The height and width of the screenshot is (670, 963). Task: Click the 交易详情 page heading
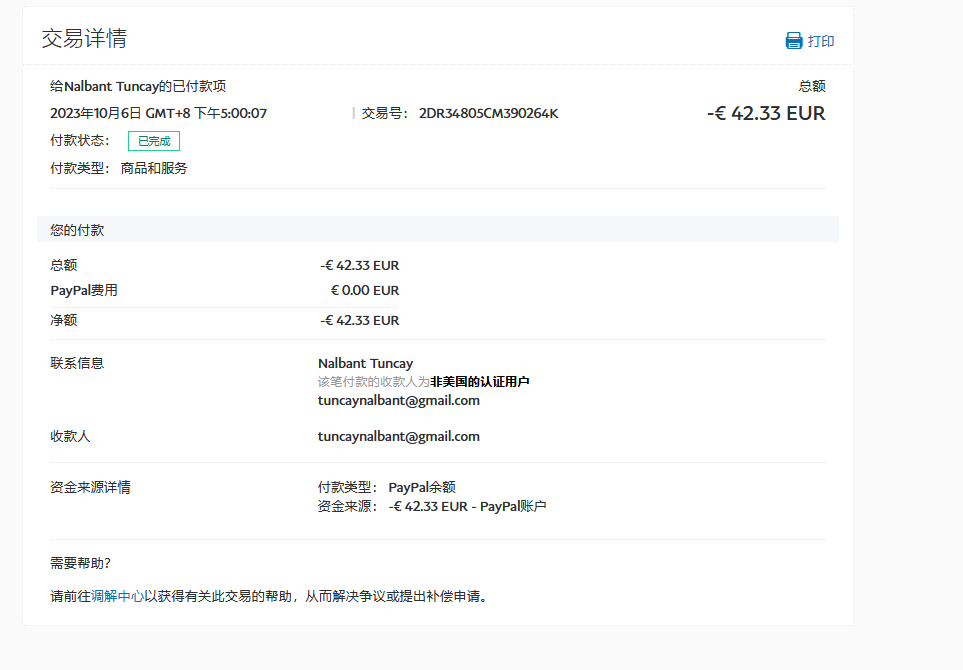[x=84, y=39]
